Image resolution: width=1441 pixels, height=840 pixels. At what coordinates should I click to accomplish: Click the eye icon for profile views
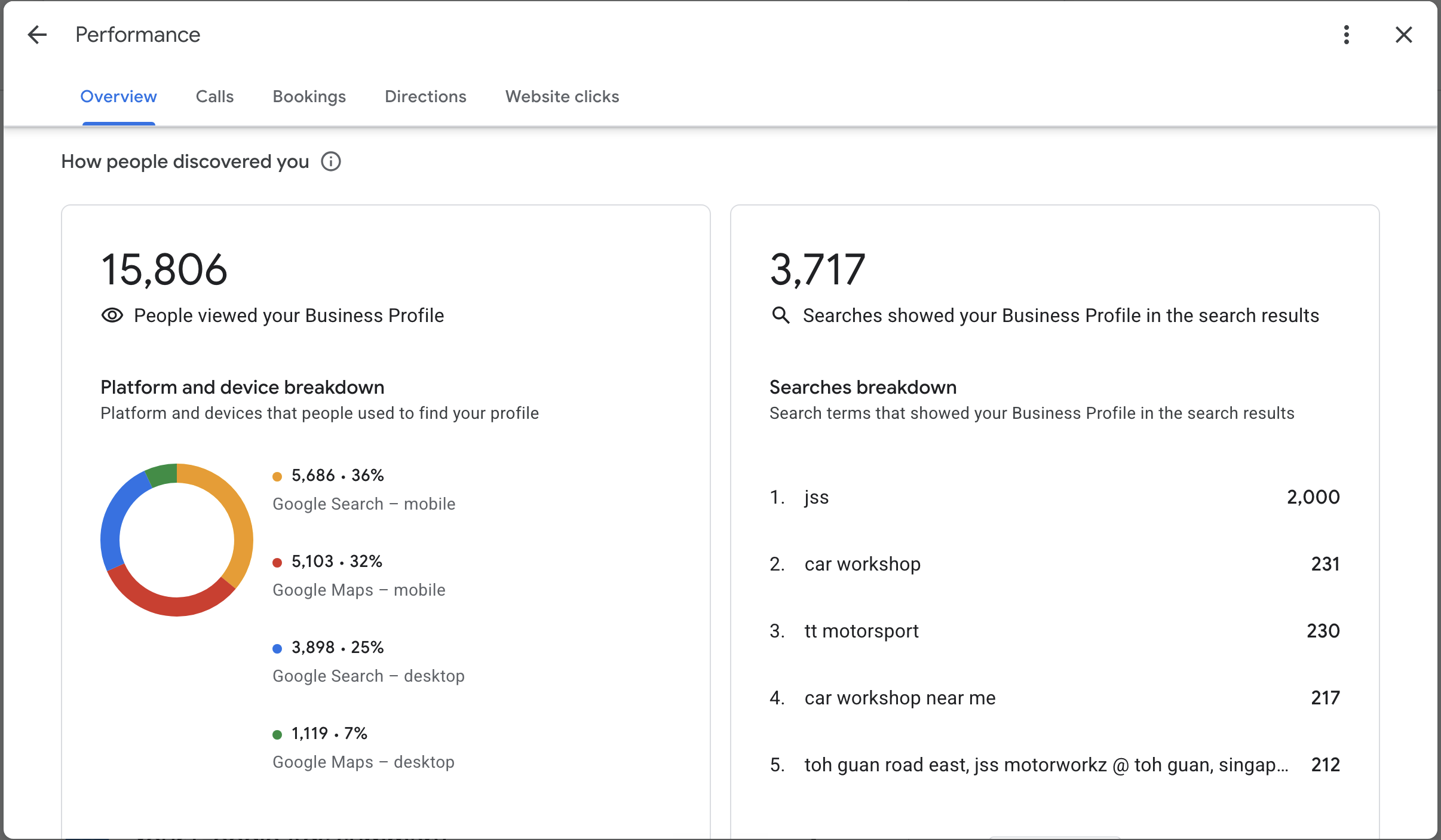tap(112, 315)
